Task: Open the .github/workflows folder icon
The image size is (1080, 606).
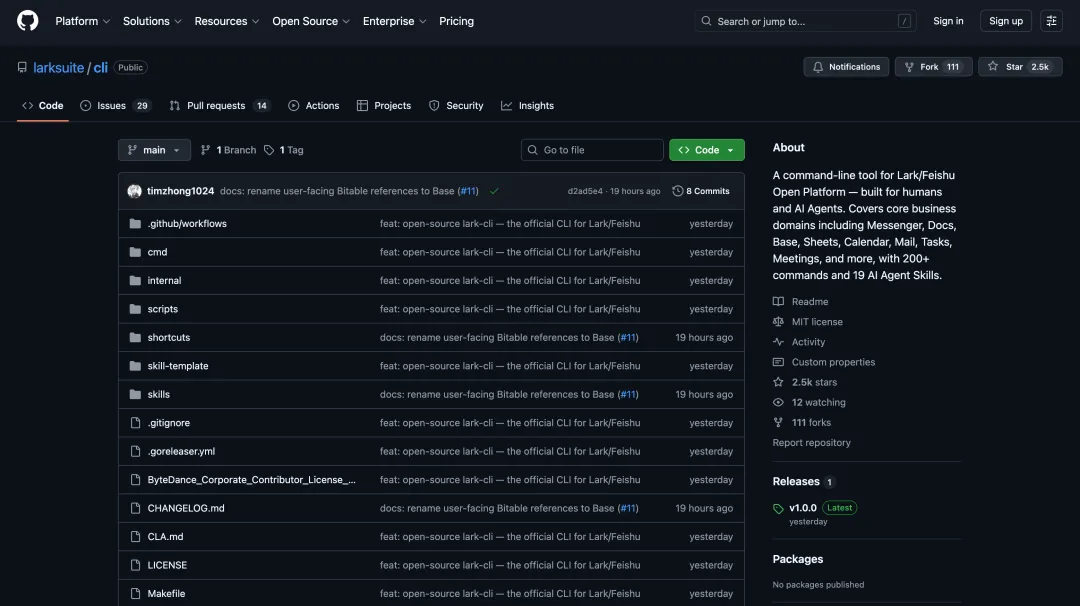Action: click(x=135, y=224)
